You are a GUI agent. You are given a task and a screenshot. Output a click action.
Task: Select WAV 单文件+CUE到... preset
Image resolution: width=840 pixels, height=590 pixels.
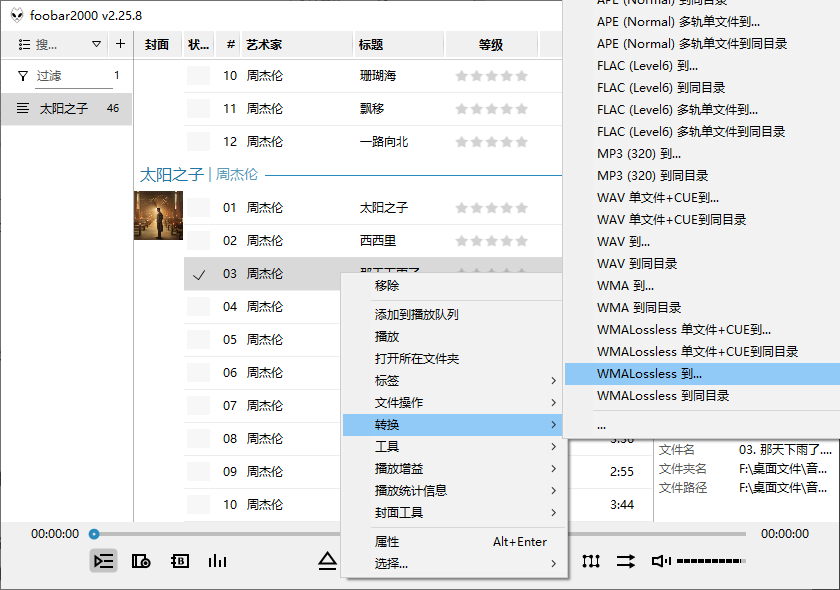pyautogui.click(x=702, y=197)
